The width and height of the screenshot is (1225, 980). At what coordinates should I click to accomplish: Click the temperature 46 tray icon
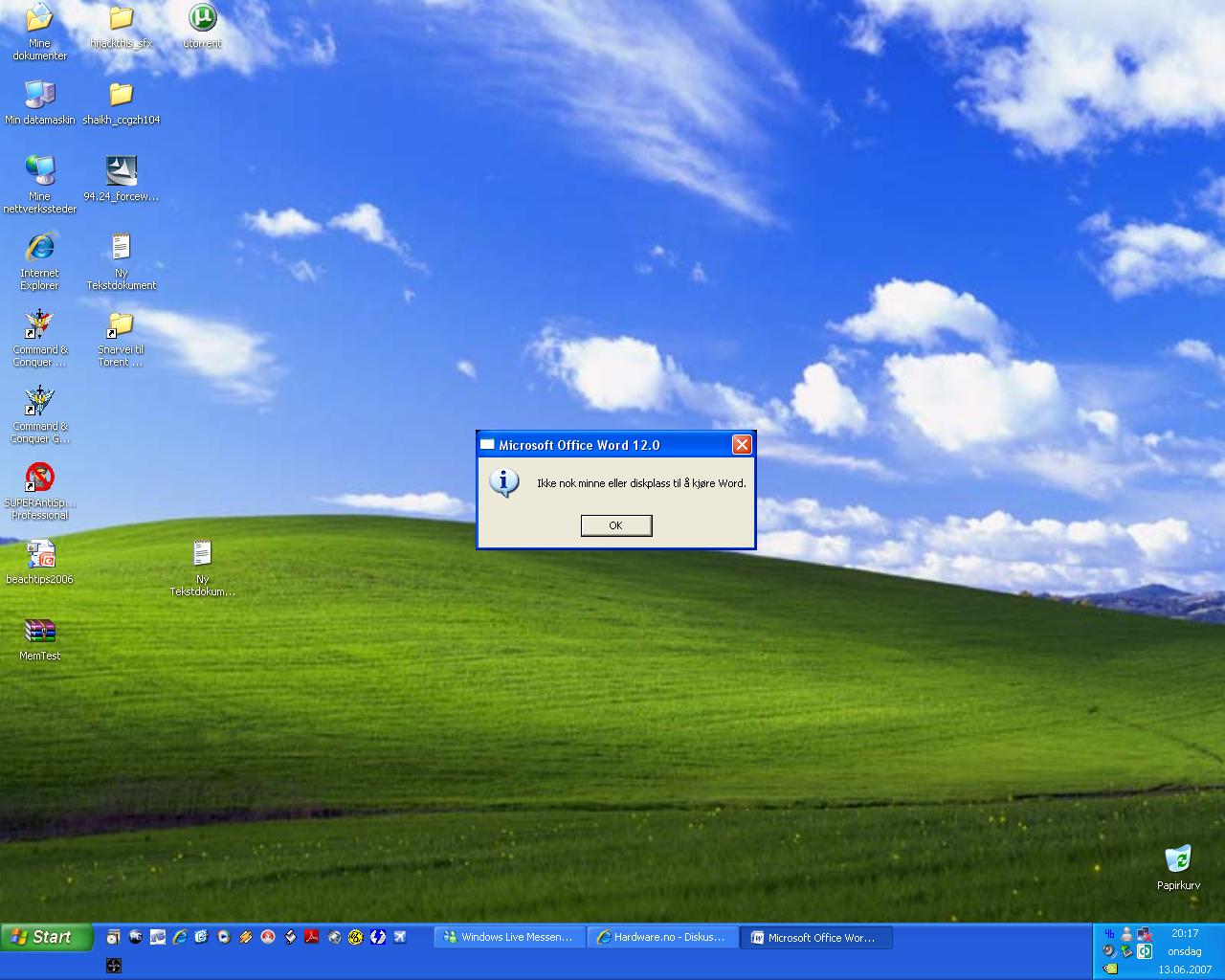pos(1109,934)
